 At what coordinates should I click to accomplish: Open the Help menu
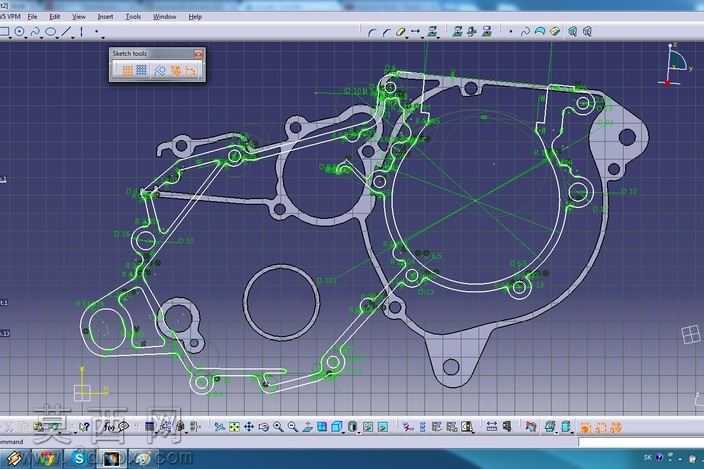(x=195, y=17)
